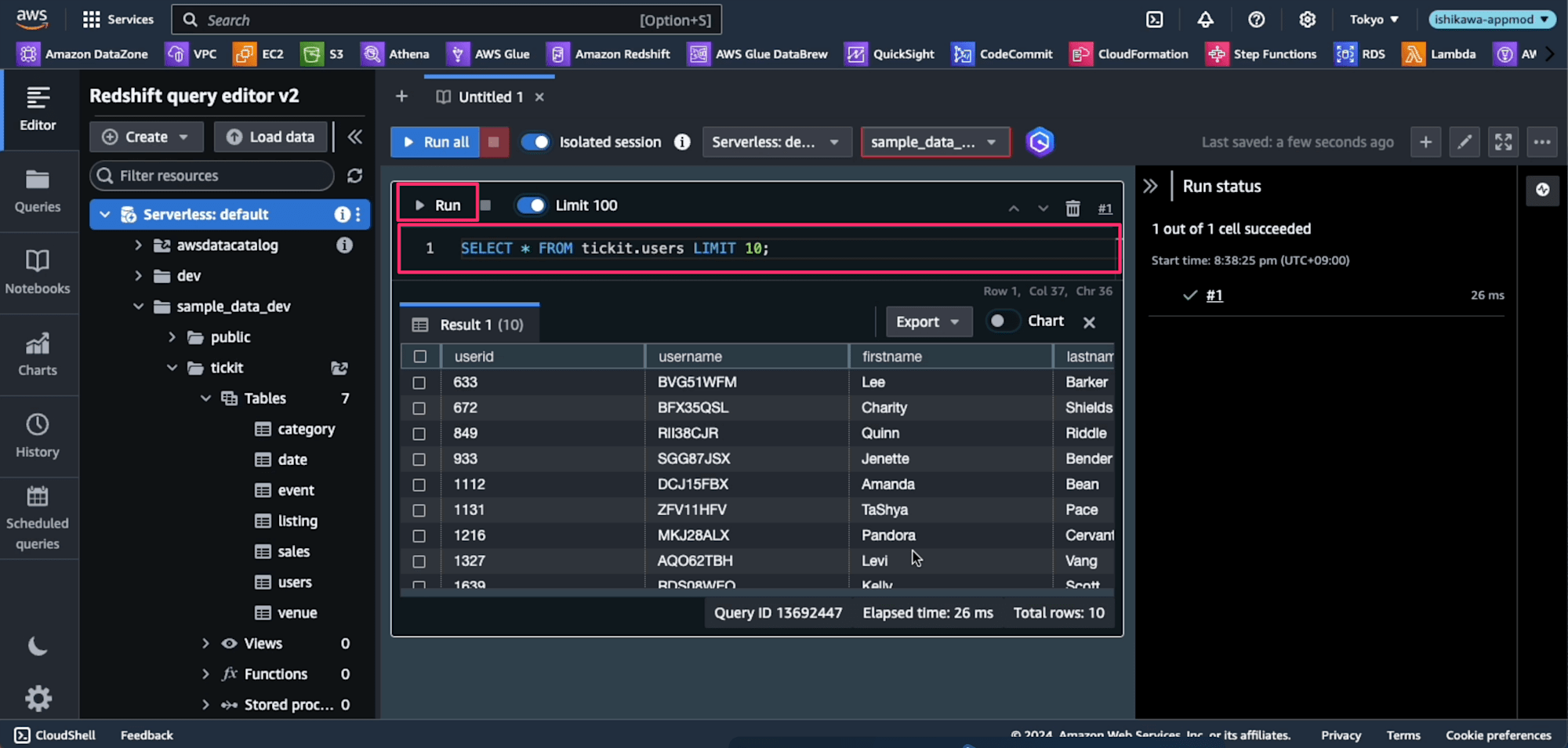This screenshot has height=748, width=1568.
Task: Refresh the resources list
Action: pyautogui.click(x=355, y=176)
